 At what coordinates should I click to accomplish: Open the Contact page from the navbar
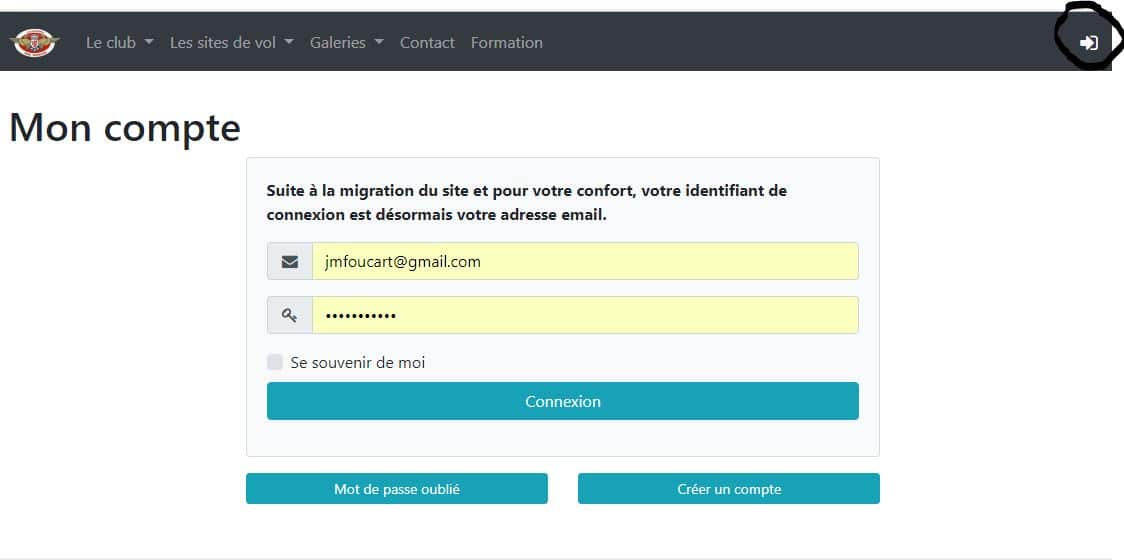pos(427,42)
